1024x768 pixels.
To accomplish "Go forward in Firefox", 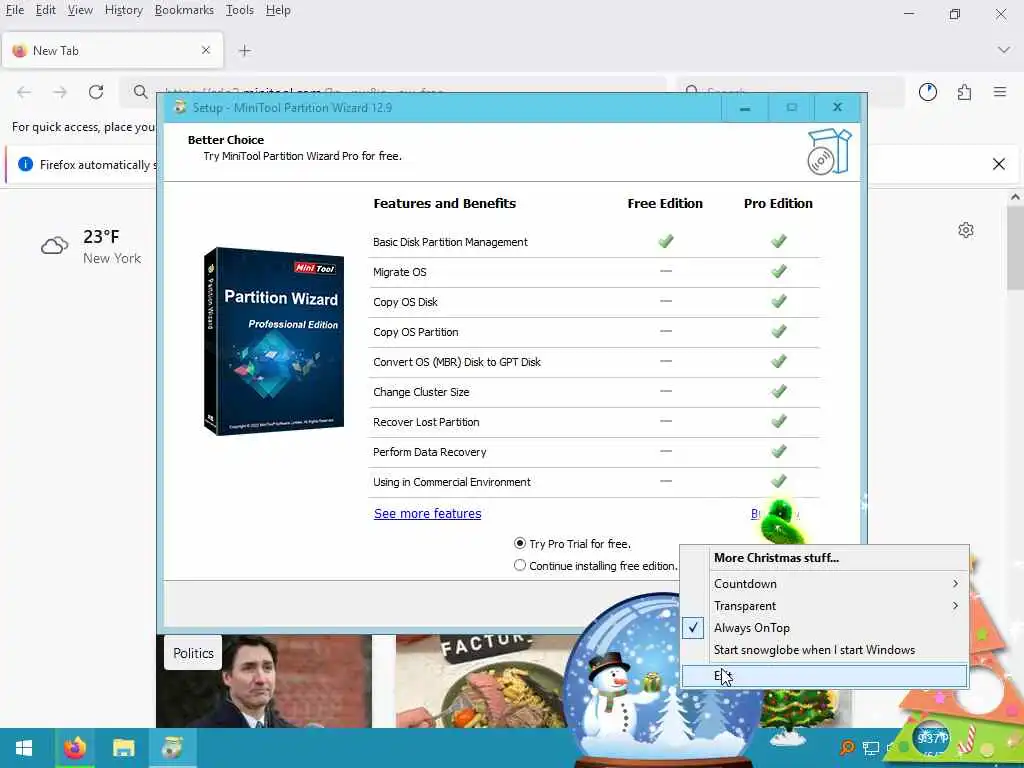I will coord(60,92).
